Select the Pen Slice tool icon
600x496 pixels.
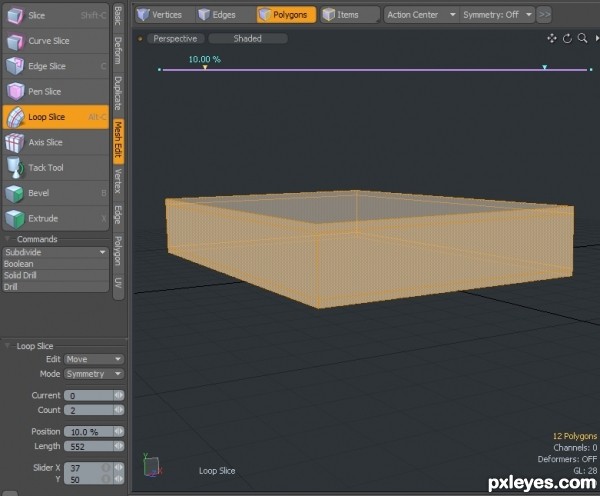click(15, 92)
